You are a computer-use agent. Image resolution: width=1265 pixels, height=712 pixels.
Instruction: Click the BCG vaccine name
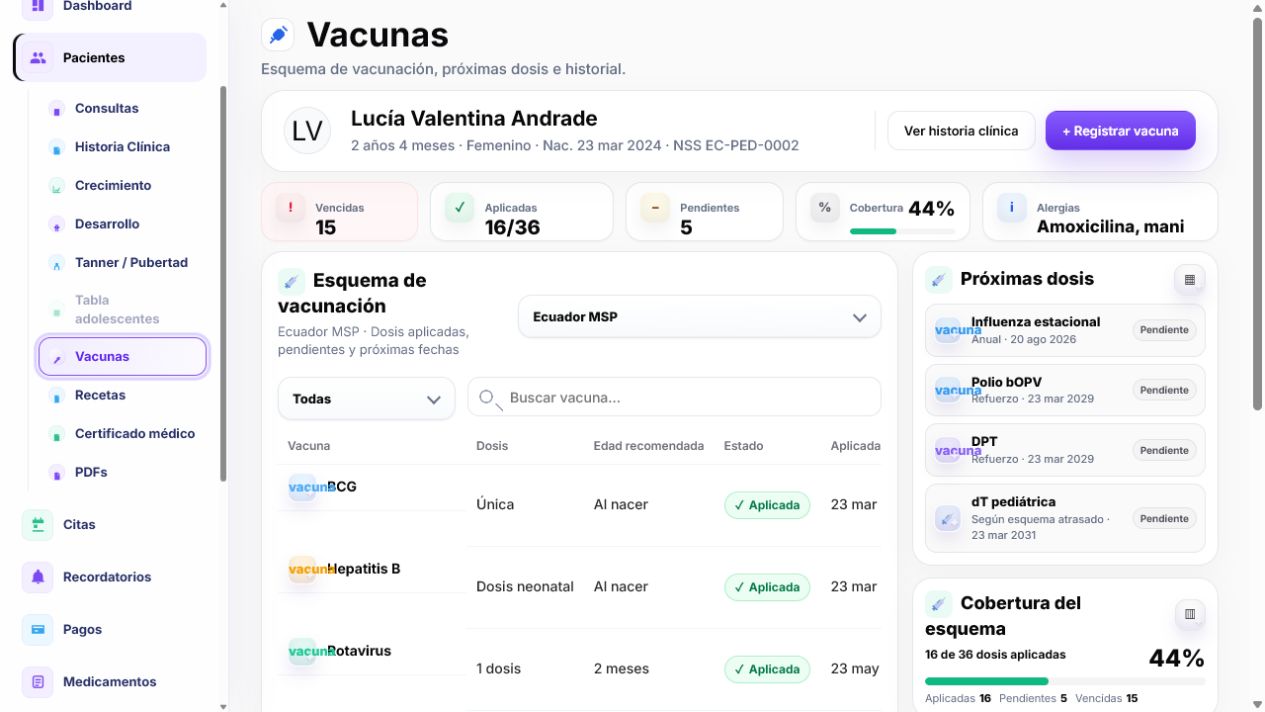tap(342, 487)
